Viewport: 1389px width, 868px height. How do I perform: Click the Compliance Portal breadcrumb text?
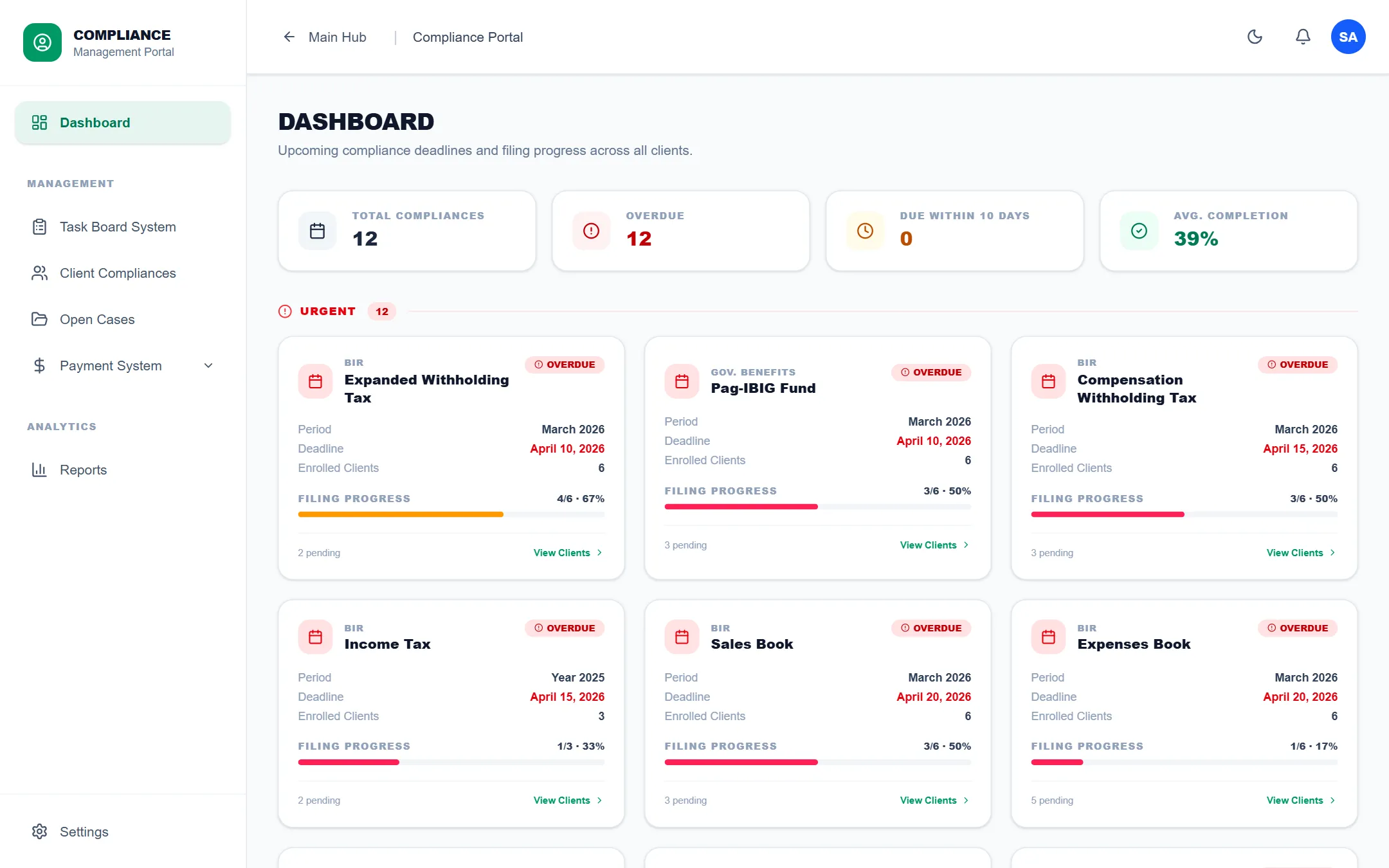tap(468, 37)
